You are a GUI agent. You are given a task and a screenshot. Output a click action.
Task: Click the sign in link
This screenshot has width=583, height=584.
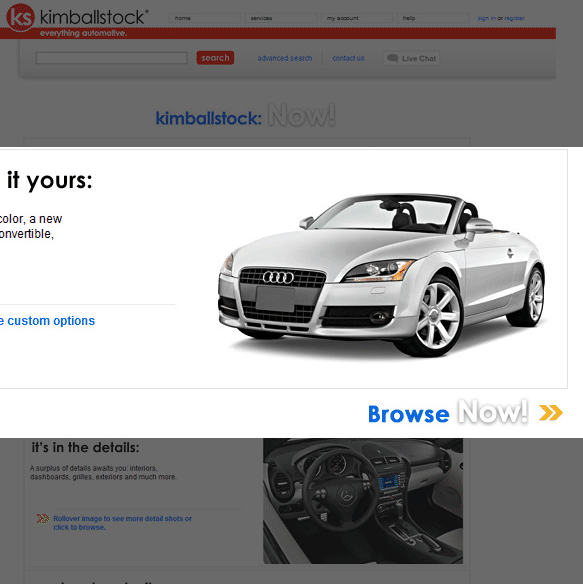(487, 18)
